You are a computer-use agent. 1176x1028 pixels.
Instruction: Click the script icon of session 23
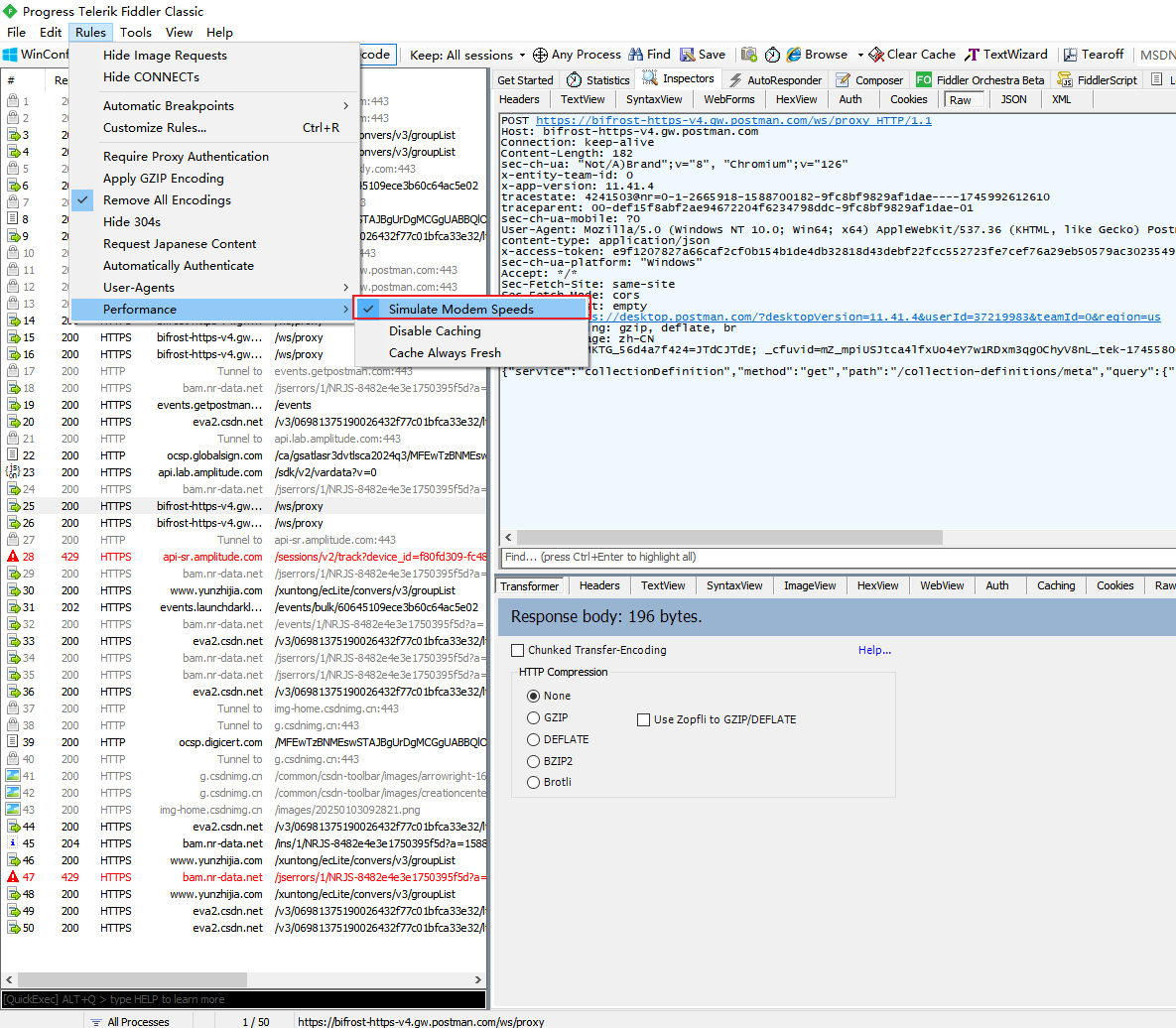tap(13, 472)
